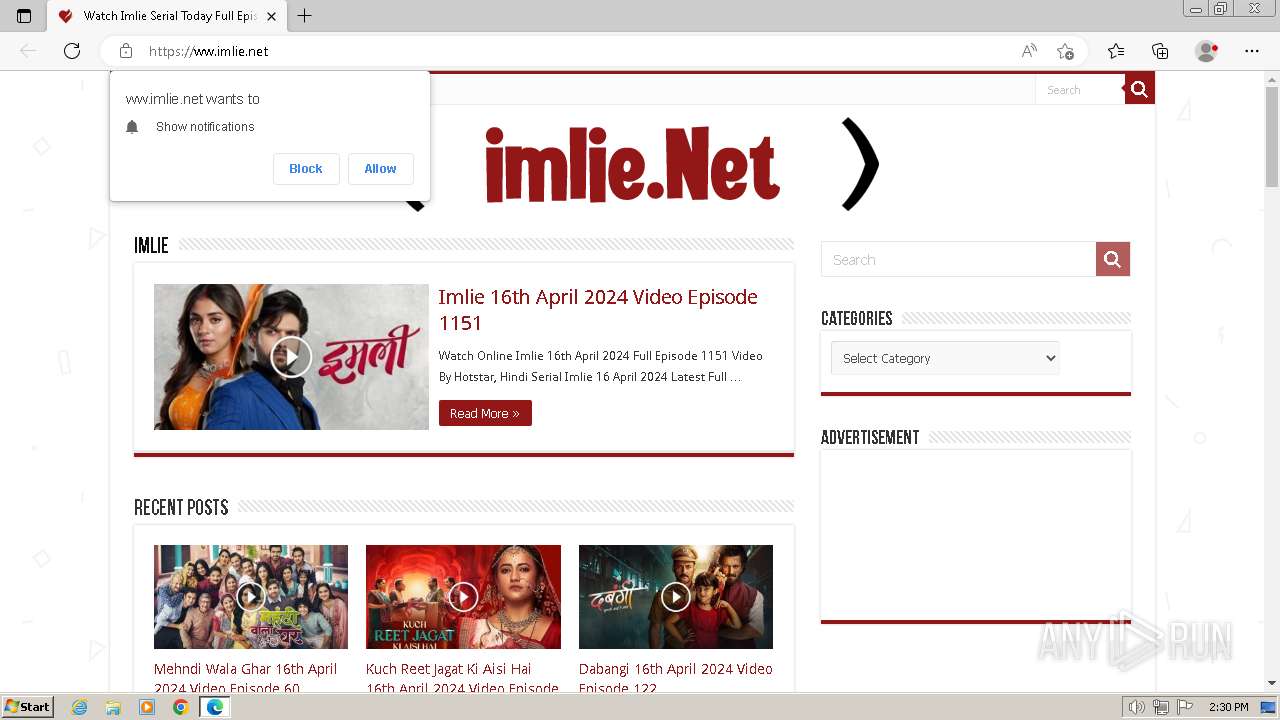Open the Dabangi thumbnail

[x=676, y=597]
